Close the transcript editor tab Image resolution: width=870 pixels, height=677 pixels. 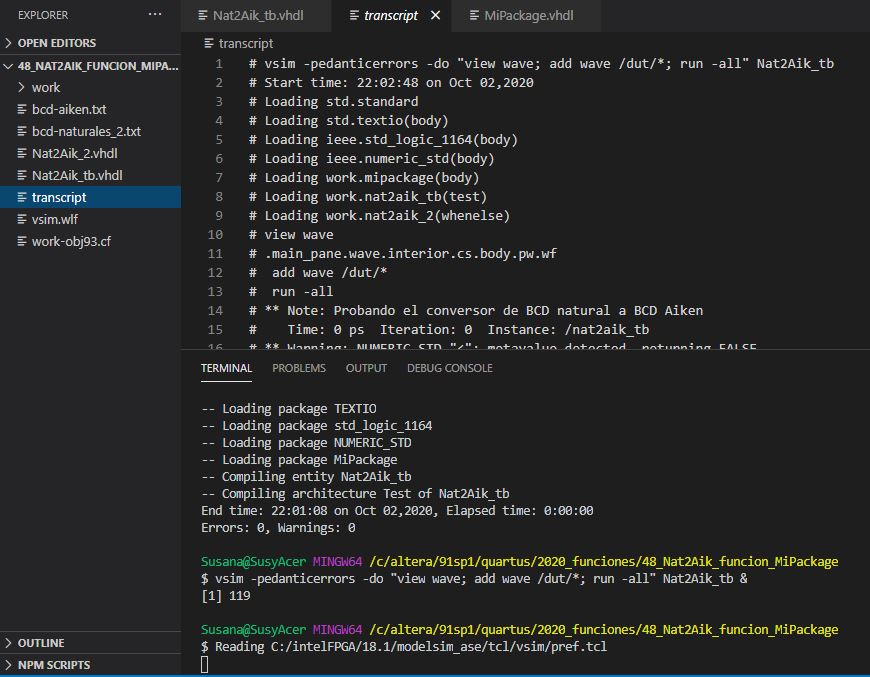pyautogui.click(x=435, y=16)
